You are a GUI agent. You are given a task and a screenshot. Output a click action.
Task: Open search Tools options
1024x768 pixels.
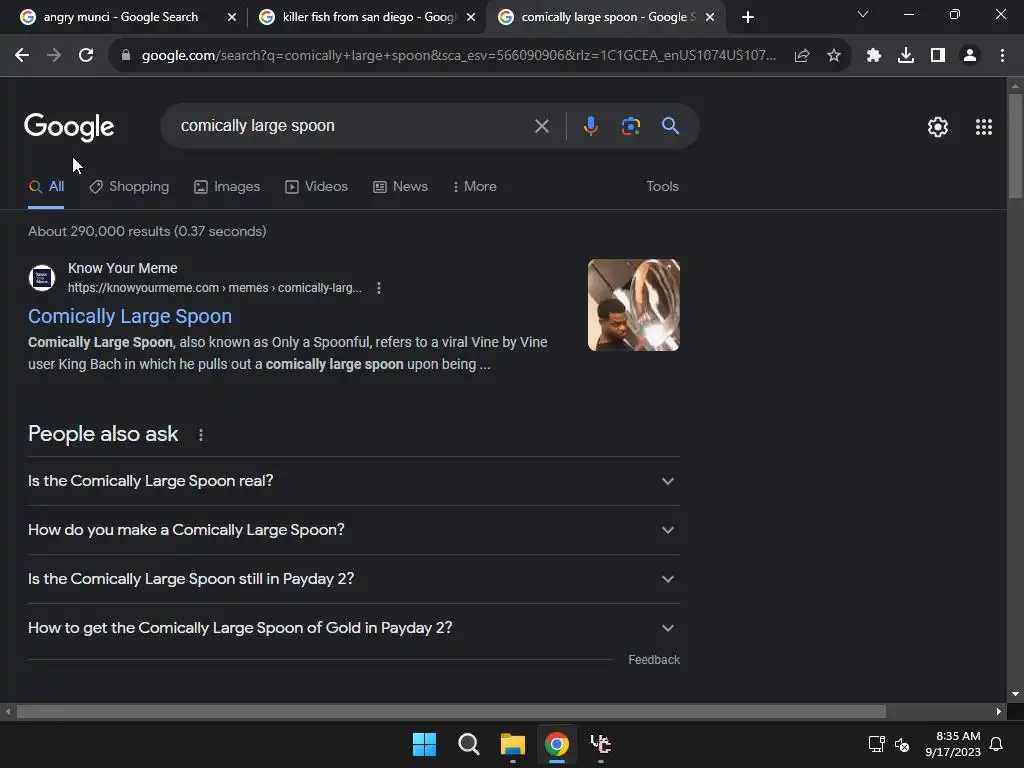coord(662,187)
